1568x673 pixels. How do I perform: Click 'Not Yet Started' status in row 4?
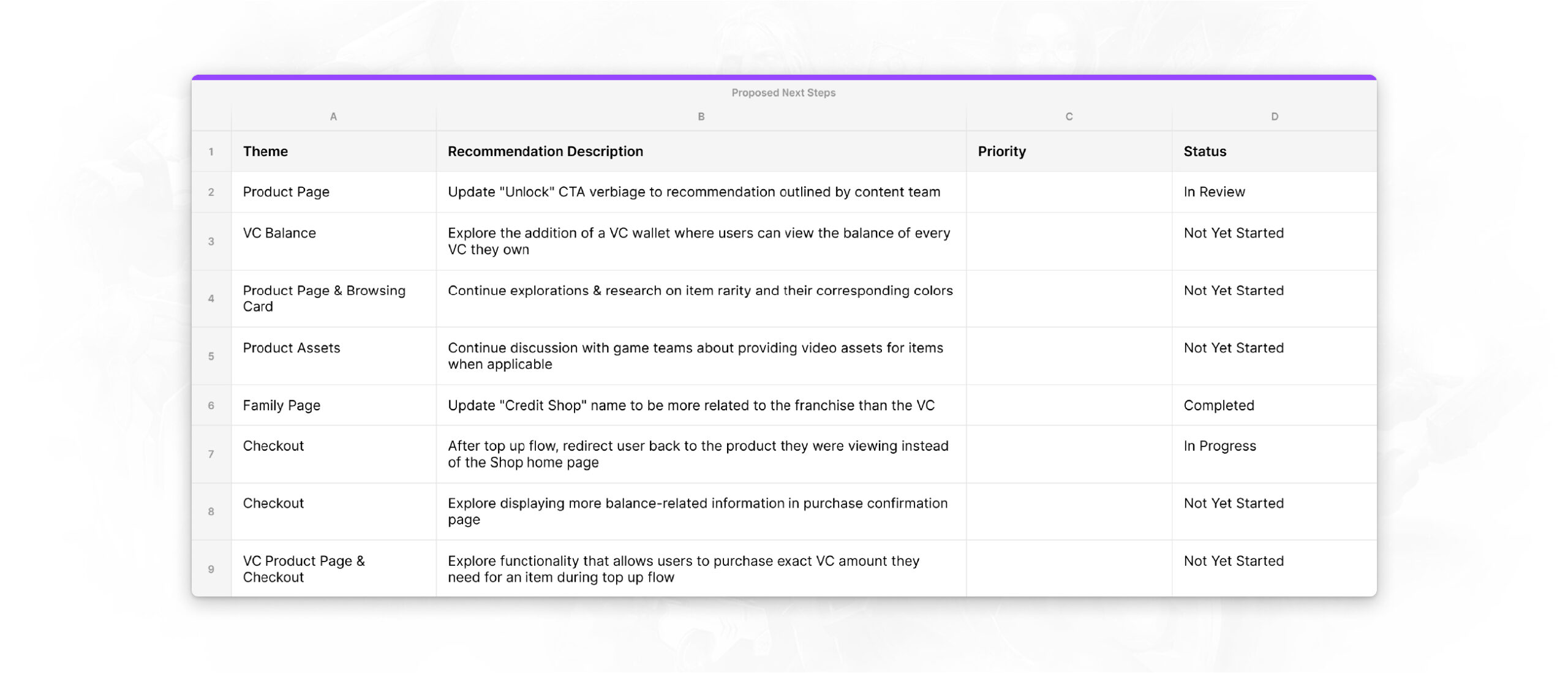coord(1274,299)
